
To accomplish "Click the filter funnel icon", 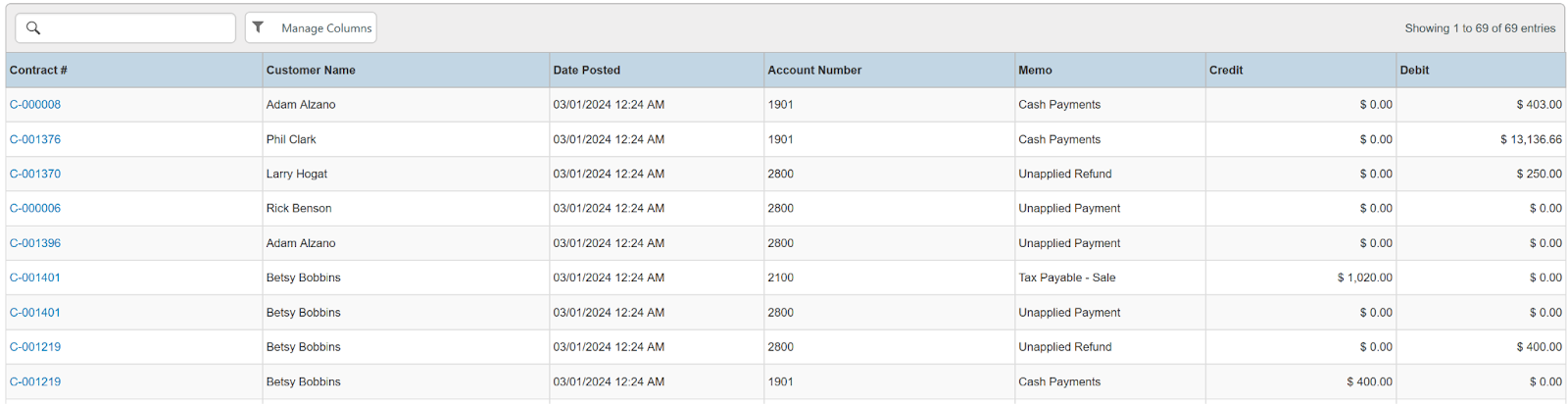I will coord(258,27).
